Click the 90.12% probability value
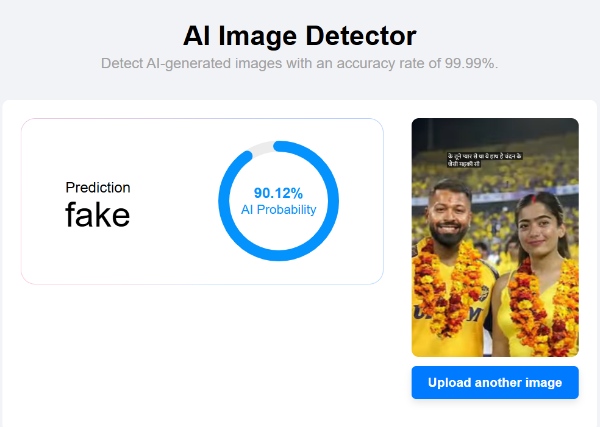This screenshot has height=427, width=600. tap(278, 192)
